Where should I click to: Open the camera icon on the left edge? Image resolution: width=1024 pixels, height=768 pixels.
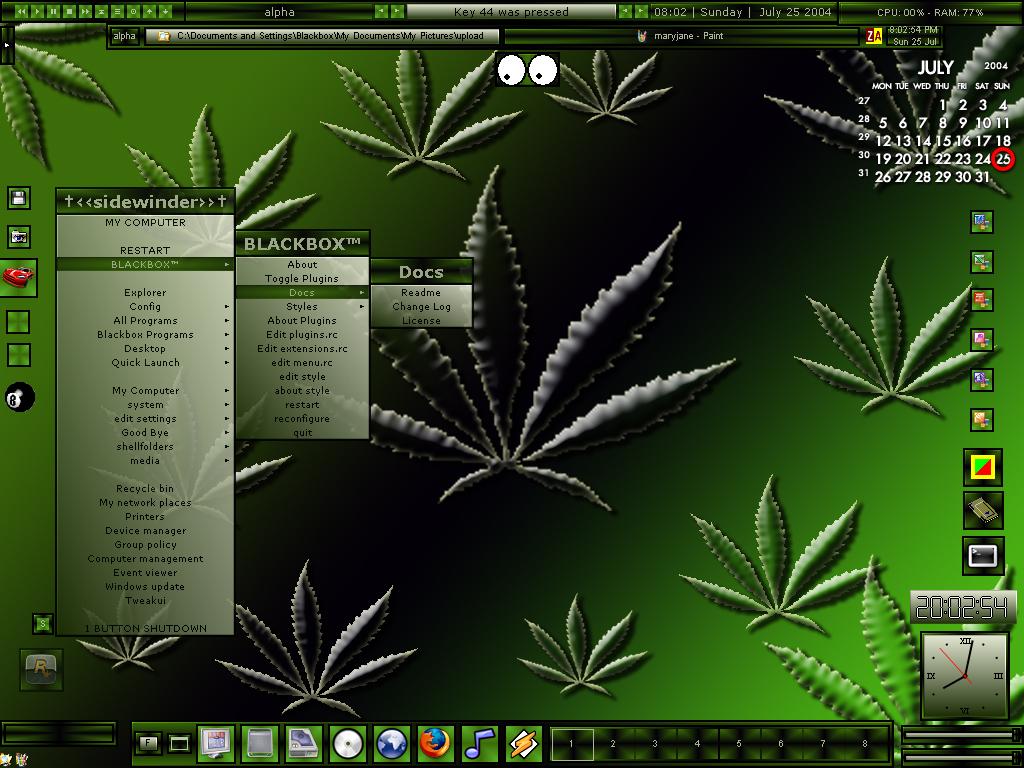18,237
